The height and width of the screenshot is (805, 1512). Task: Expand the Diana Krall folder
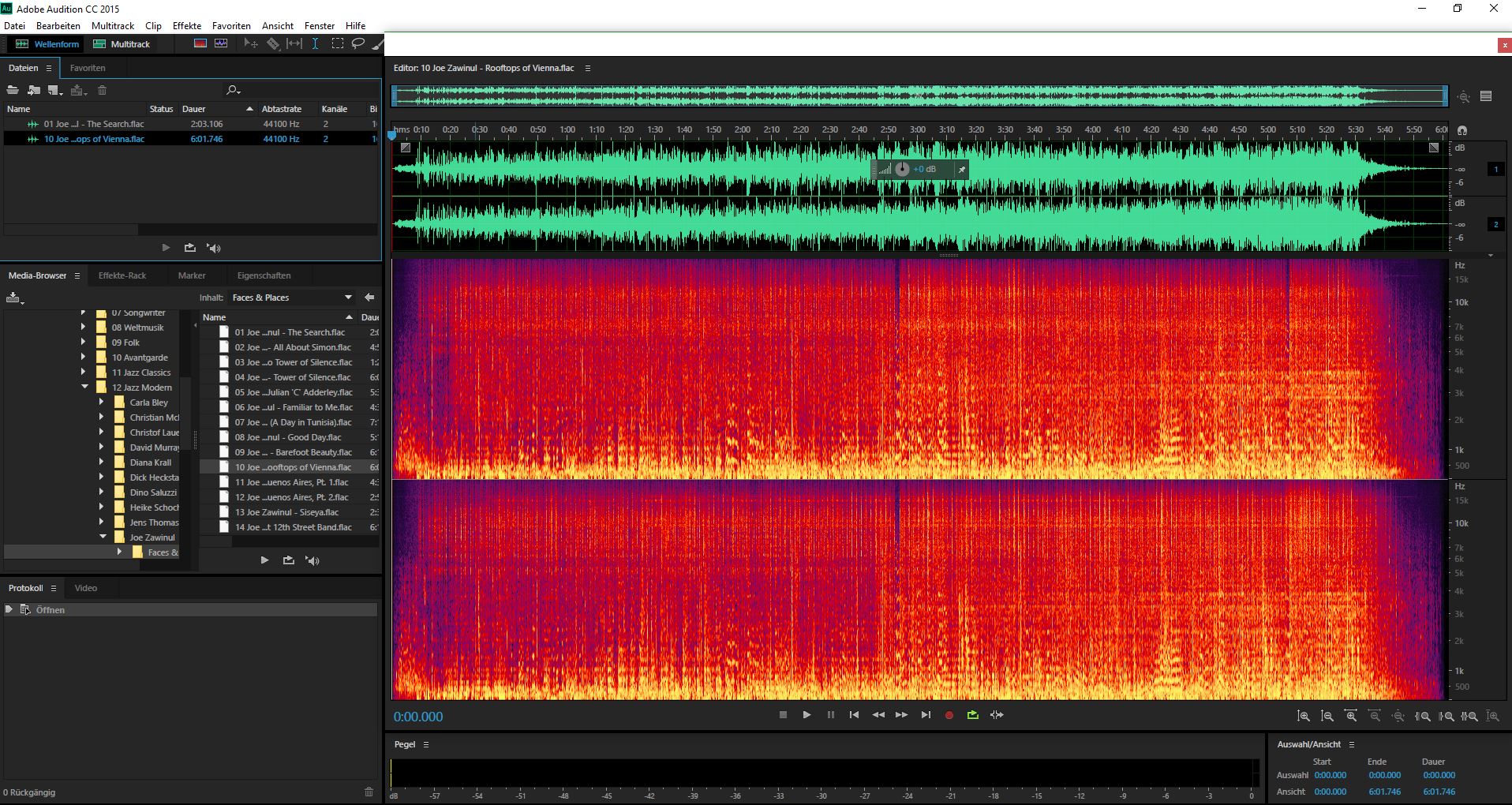[102, 462]
